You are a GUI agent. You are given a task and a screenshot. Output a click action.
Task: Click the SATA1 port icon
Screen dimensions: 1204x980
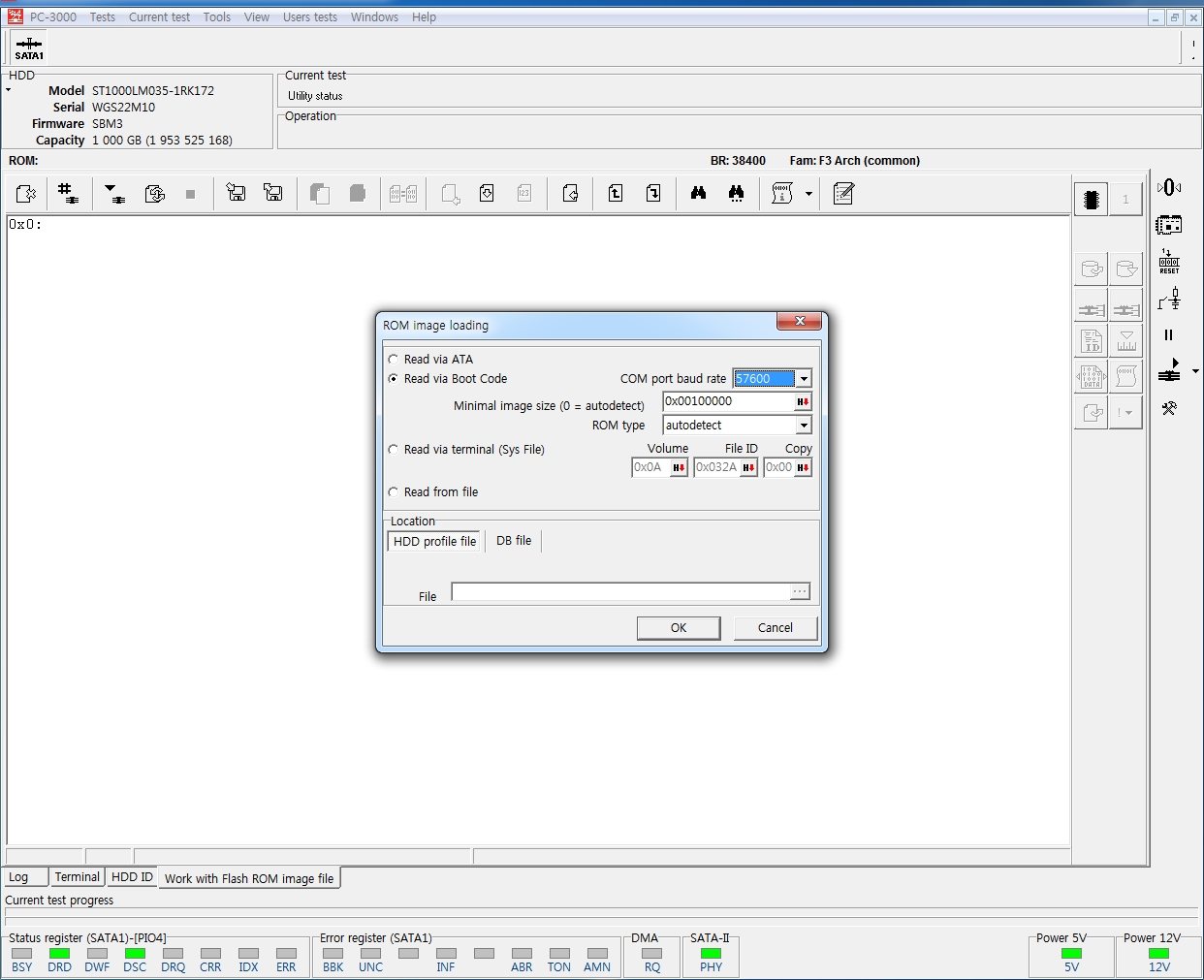tap(29, 47)
